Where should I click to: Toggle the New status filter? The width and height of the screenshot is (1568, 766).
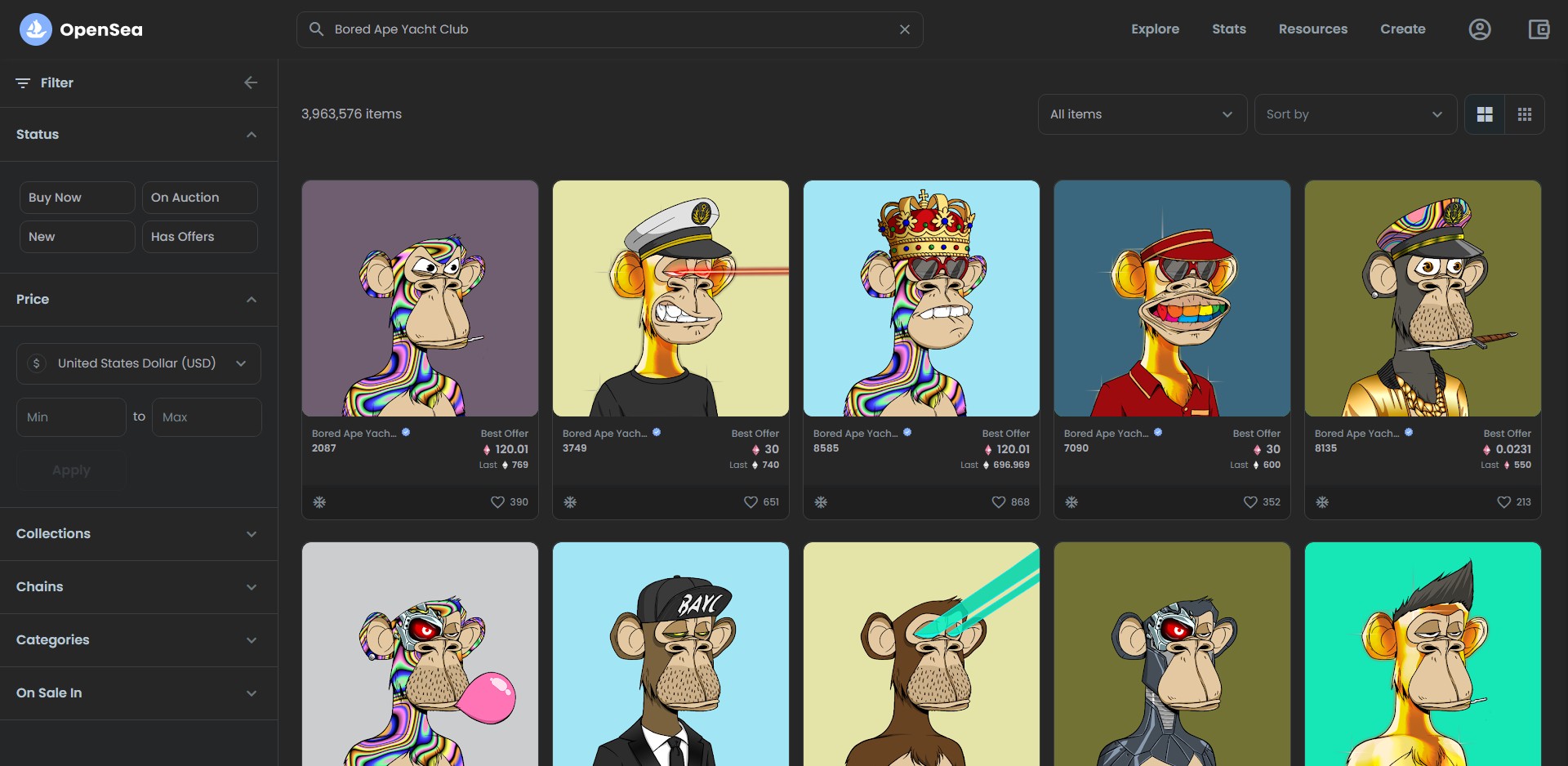(78, 237)
